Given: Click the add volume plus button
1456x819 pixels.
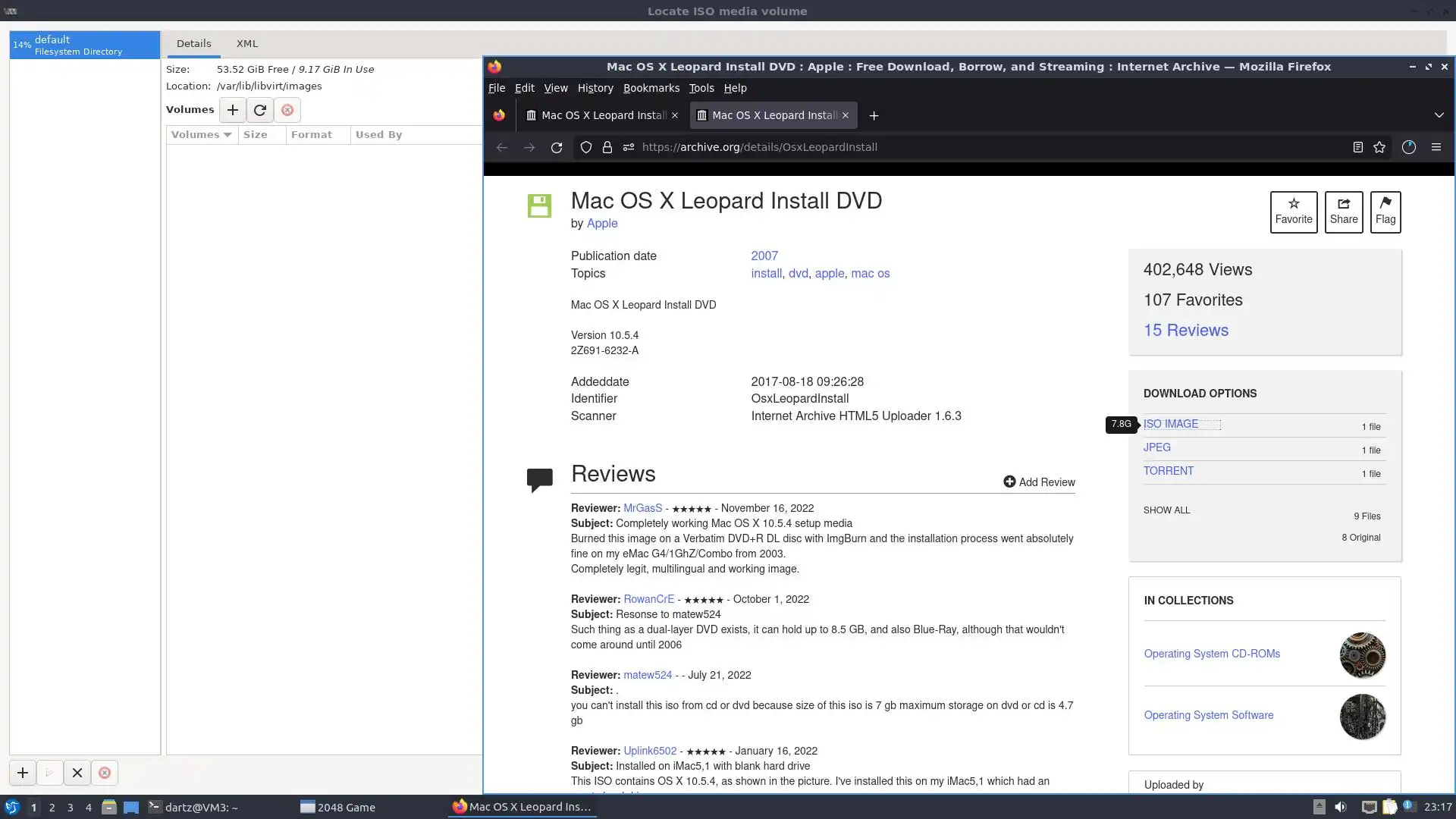Looking at the screenshot, I should click(x=233, y=110).
